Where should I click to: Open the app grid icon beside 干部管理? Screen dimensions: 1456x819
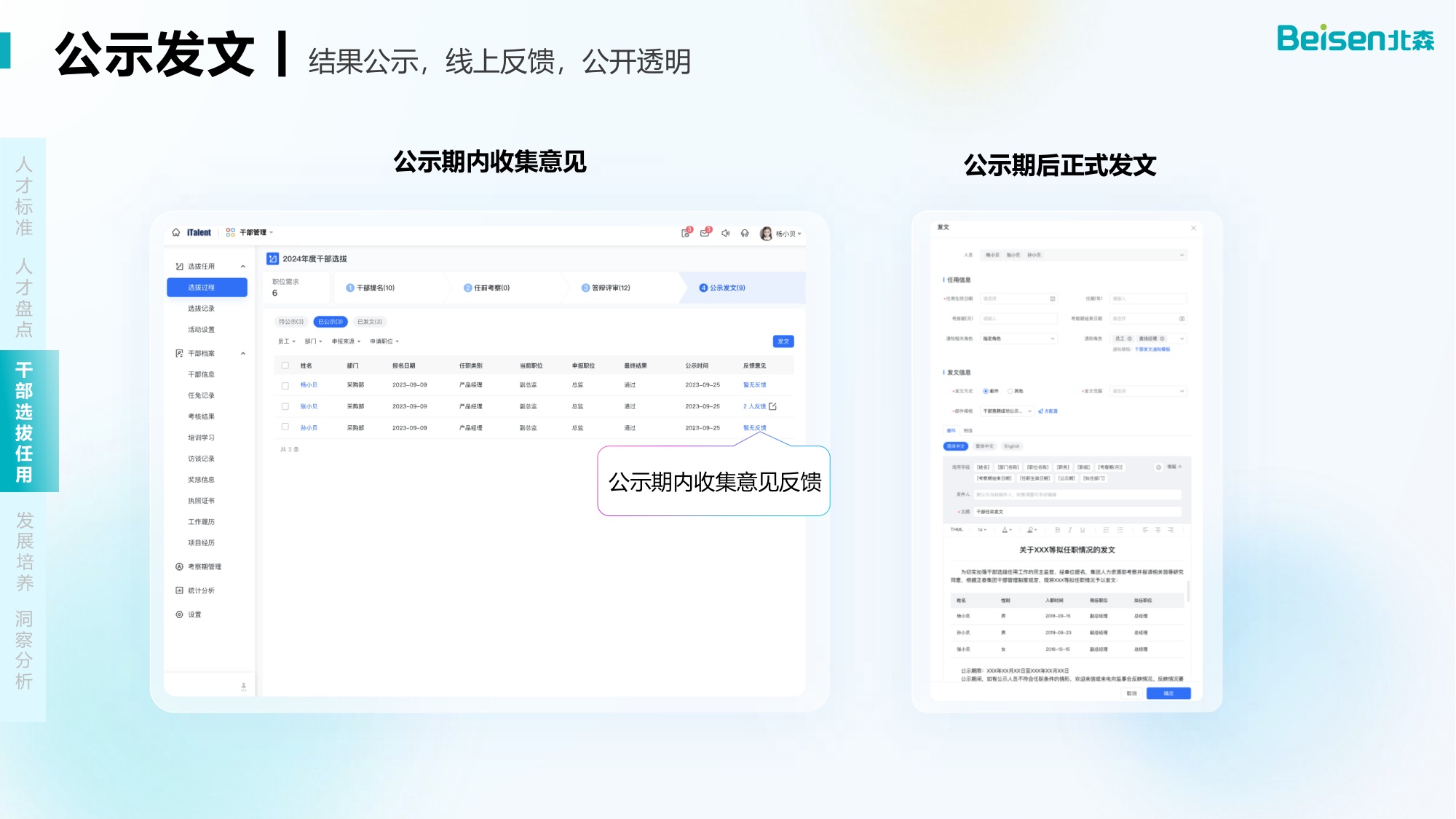(x=231, y=232)
